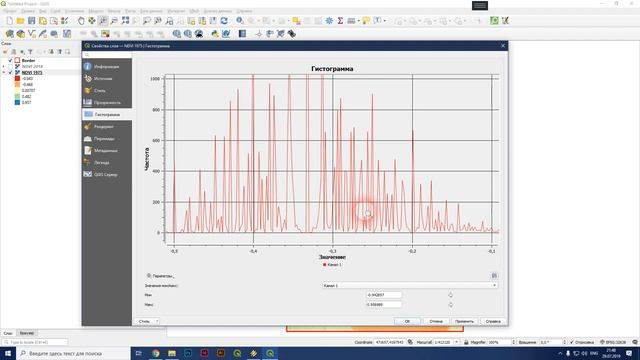Collapse the NDVI 1973 layer legend
640x360 pixels.
pyautogui.click(x=4, y=72)
